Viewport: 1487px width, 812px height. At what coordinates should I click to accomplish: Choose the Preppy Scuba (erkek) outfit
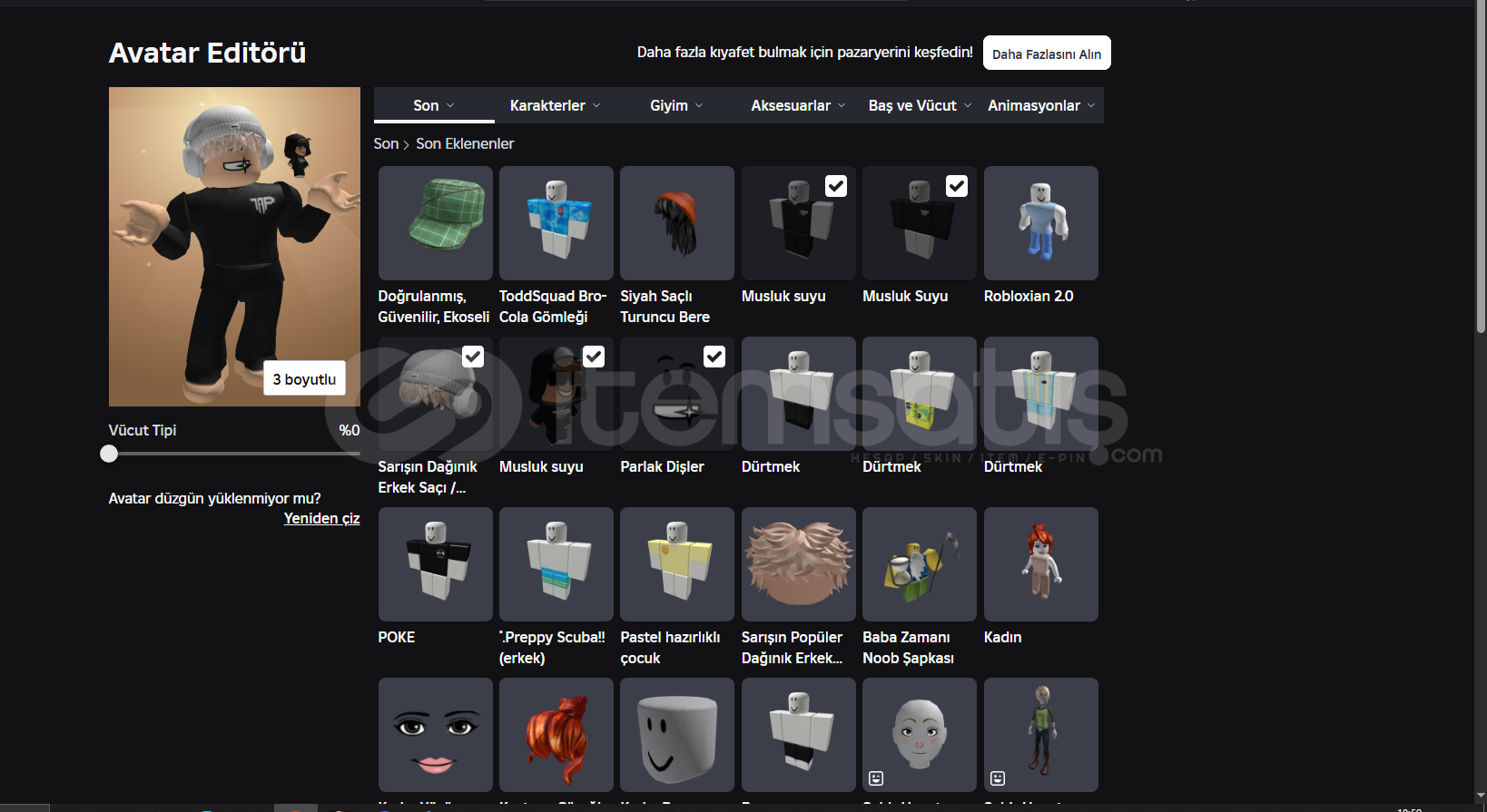pyautogui.click(x=556, y=564)
